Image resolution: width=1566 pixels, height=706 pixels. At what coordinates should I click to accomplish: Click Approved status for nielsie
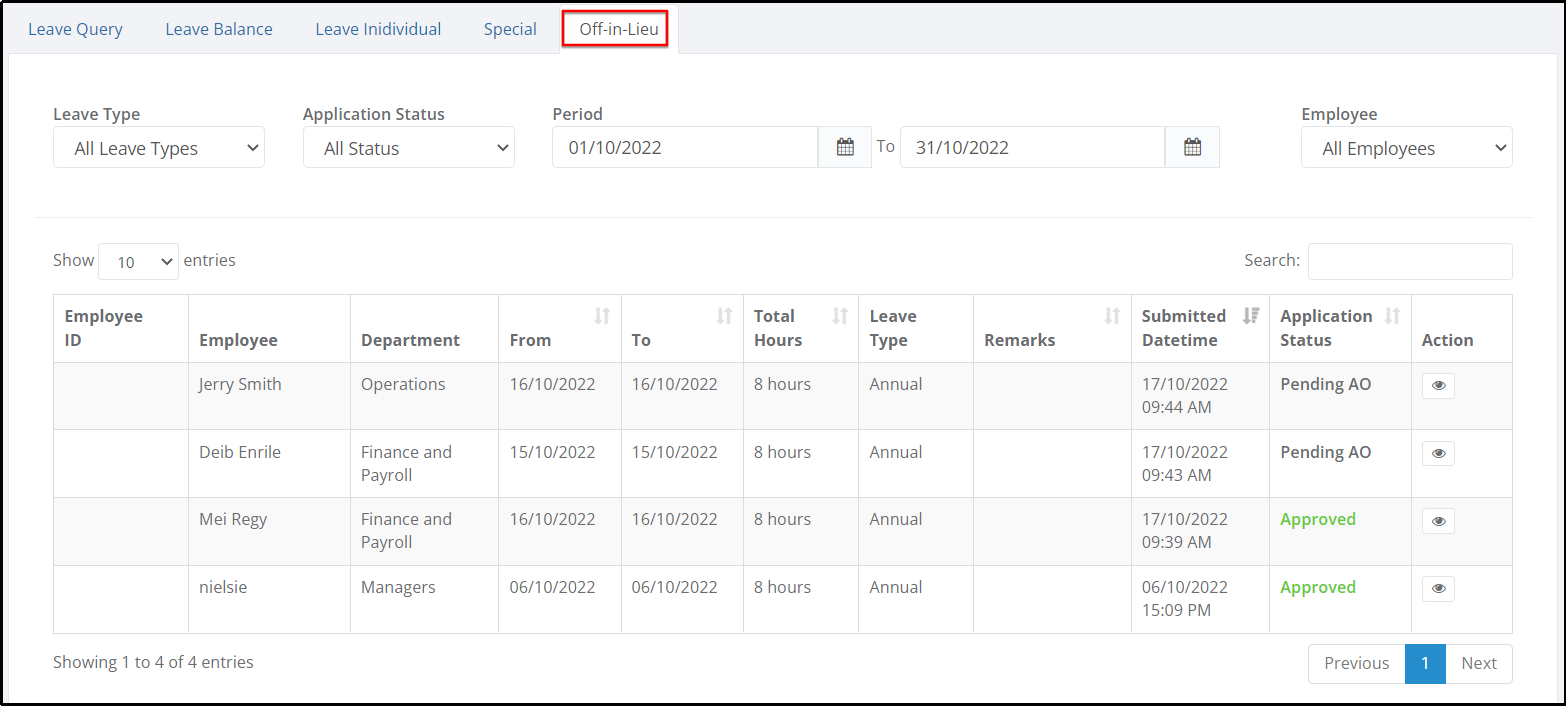[x=1318, y=587]
